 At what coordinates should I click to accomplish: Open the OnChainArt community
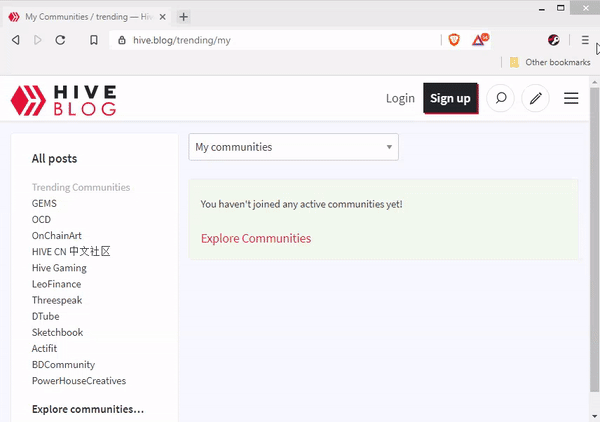[x=57, y=235]
